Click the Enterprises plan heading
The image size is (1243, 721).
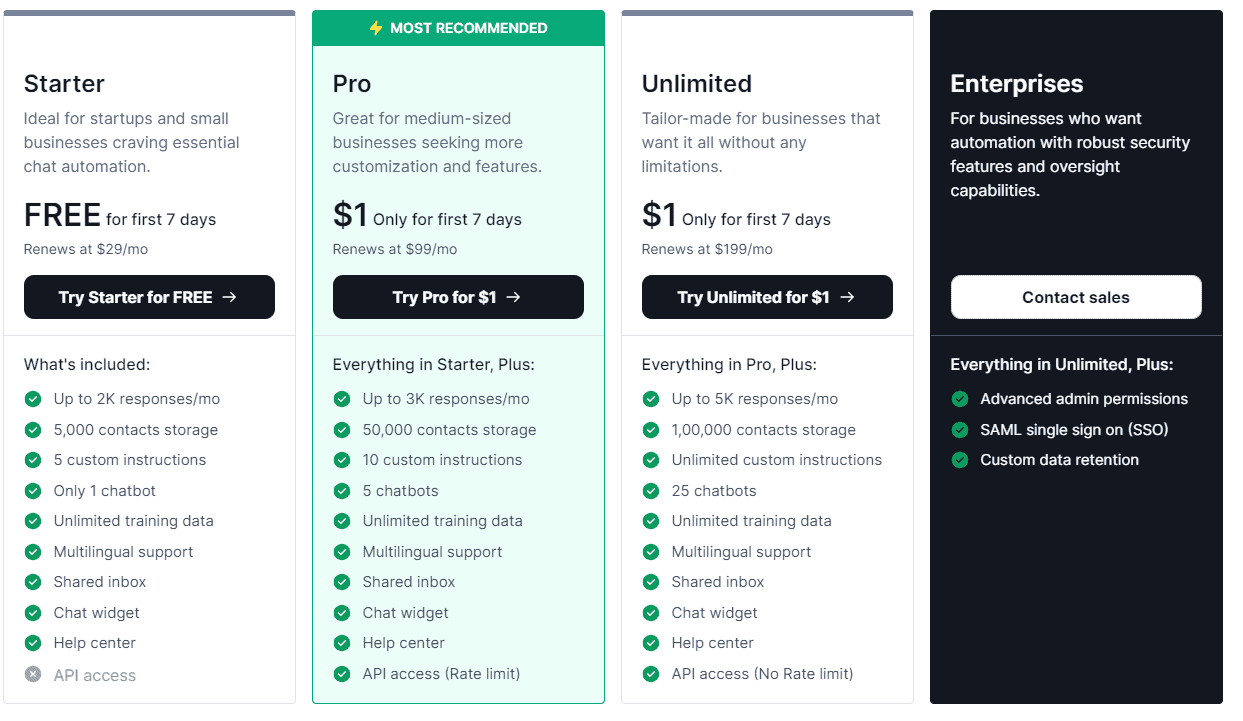[x=1016, y=84]
